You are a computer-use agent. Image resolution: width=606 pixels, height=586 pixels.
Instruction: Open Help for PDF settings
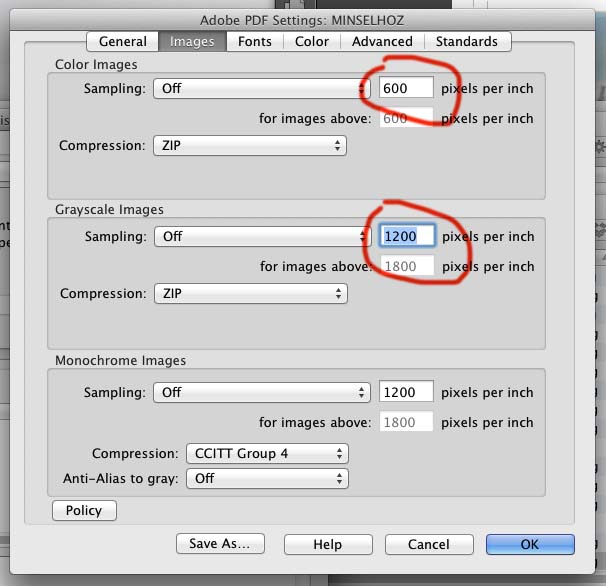click(x=328, y=544)
